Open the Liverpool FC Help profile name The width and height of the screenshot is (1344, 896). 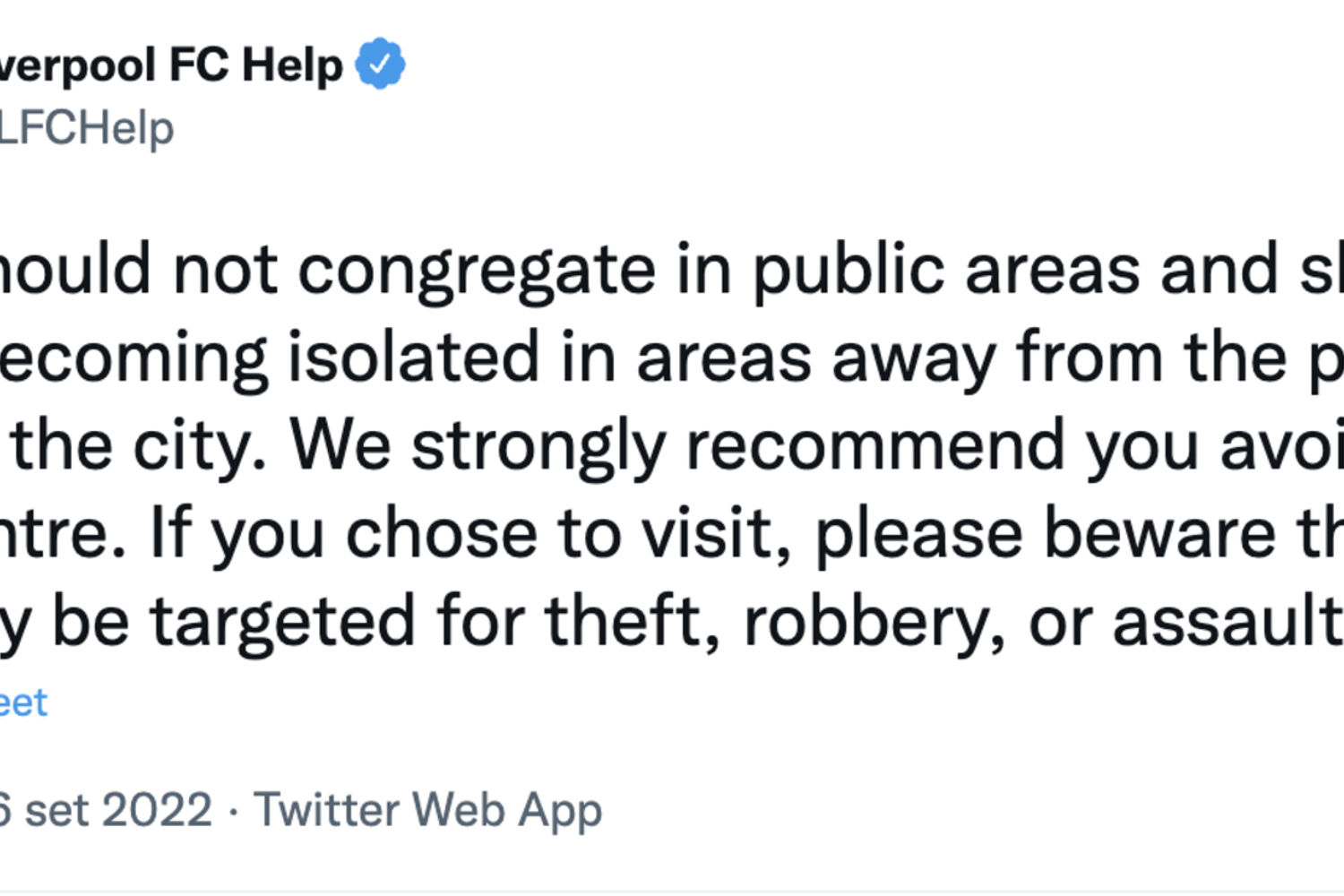(170, 65)
